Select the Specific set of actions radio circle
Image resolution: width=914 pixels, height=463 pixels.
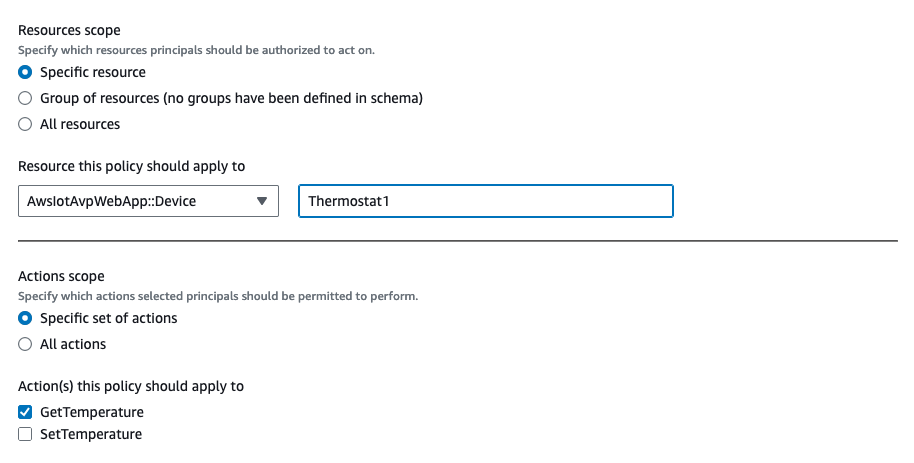[25, 319]
